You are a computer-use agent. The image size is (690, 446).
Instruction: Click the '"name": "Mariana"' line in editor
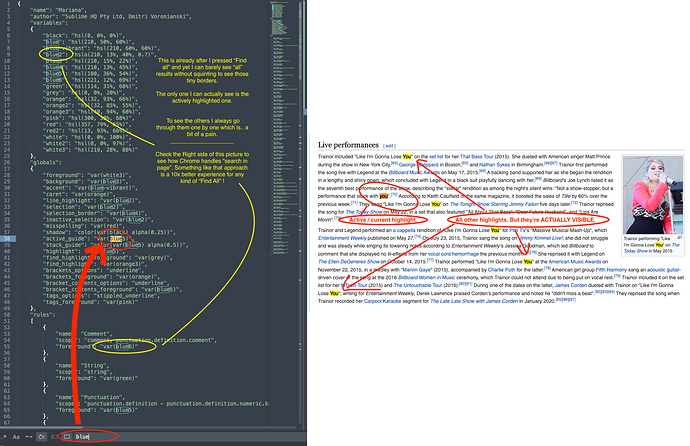(x=58, y=10)
